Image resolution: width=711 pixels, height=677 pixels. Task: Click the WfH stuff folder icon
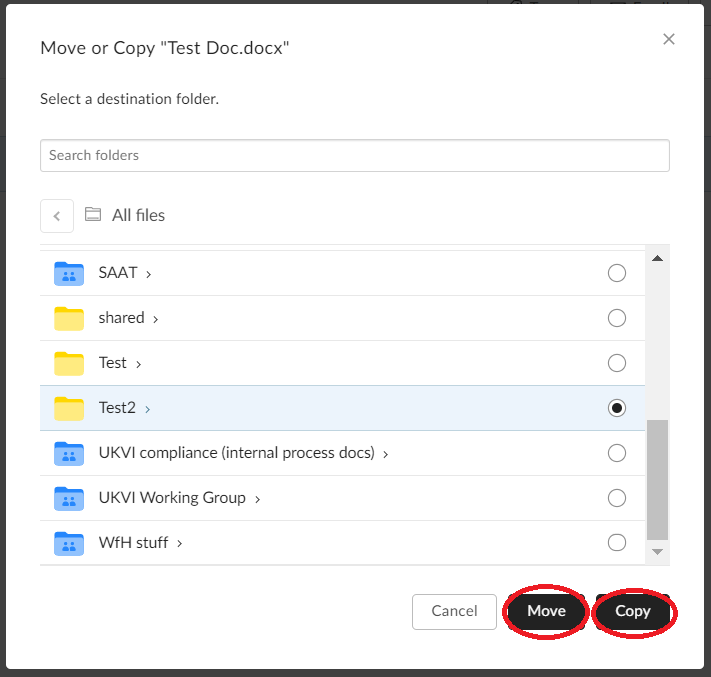click(69, 543)
